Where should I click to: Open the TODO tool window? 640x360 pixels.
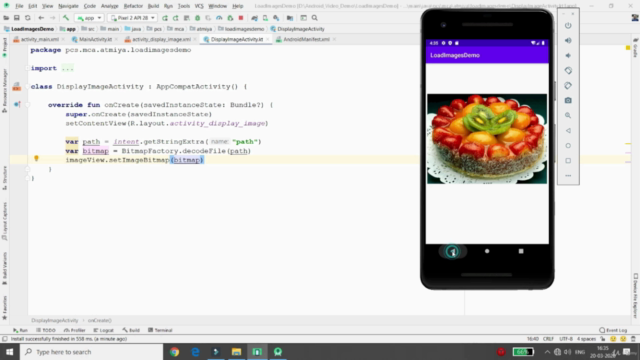46,330
